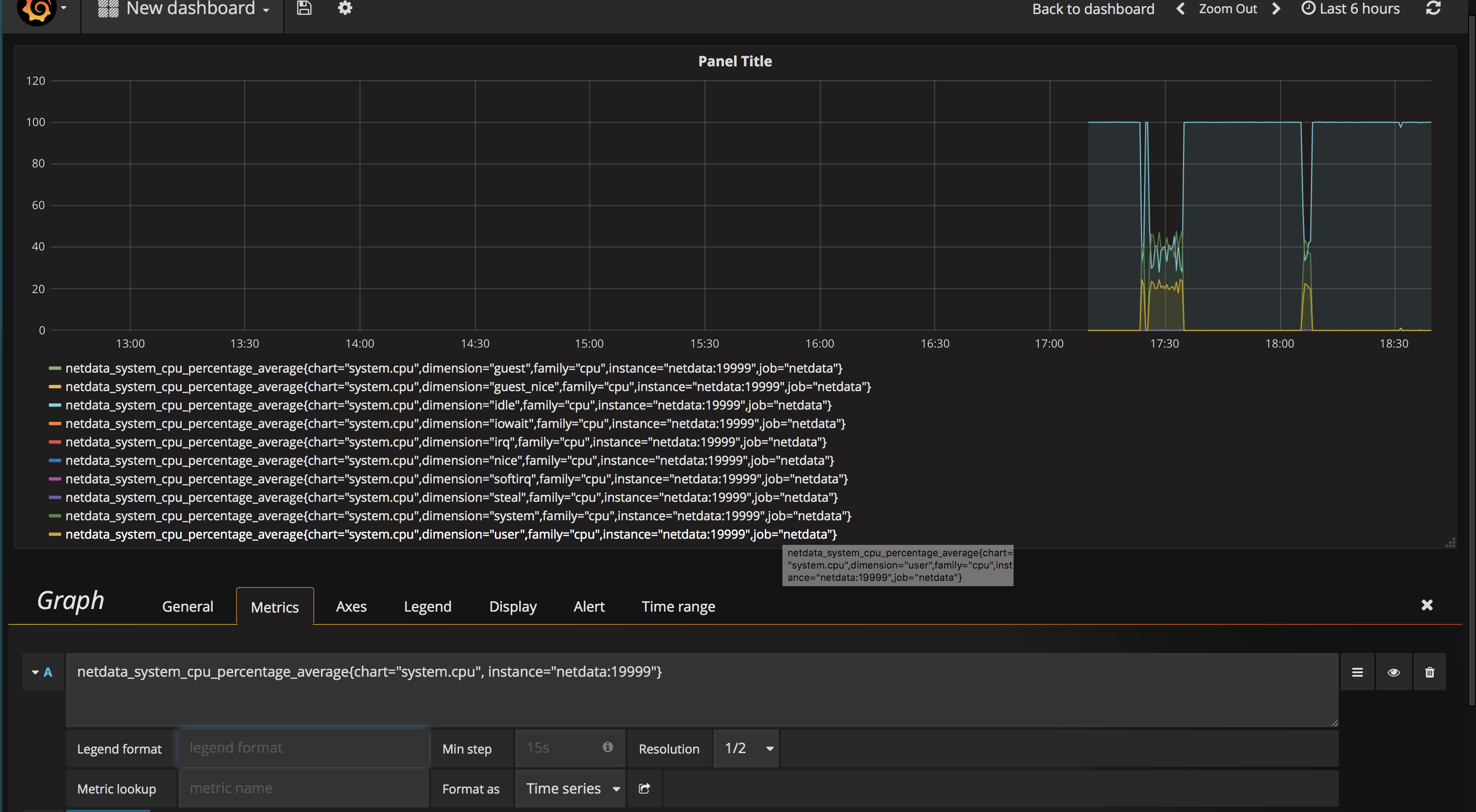
Task: Delete query A with trash icon
Action: [x=1429, y=672]
